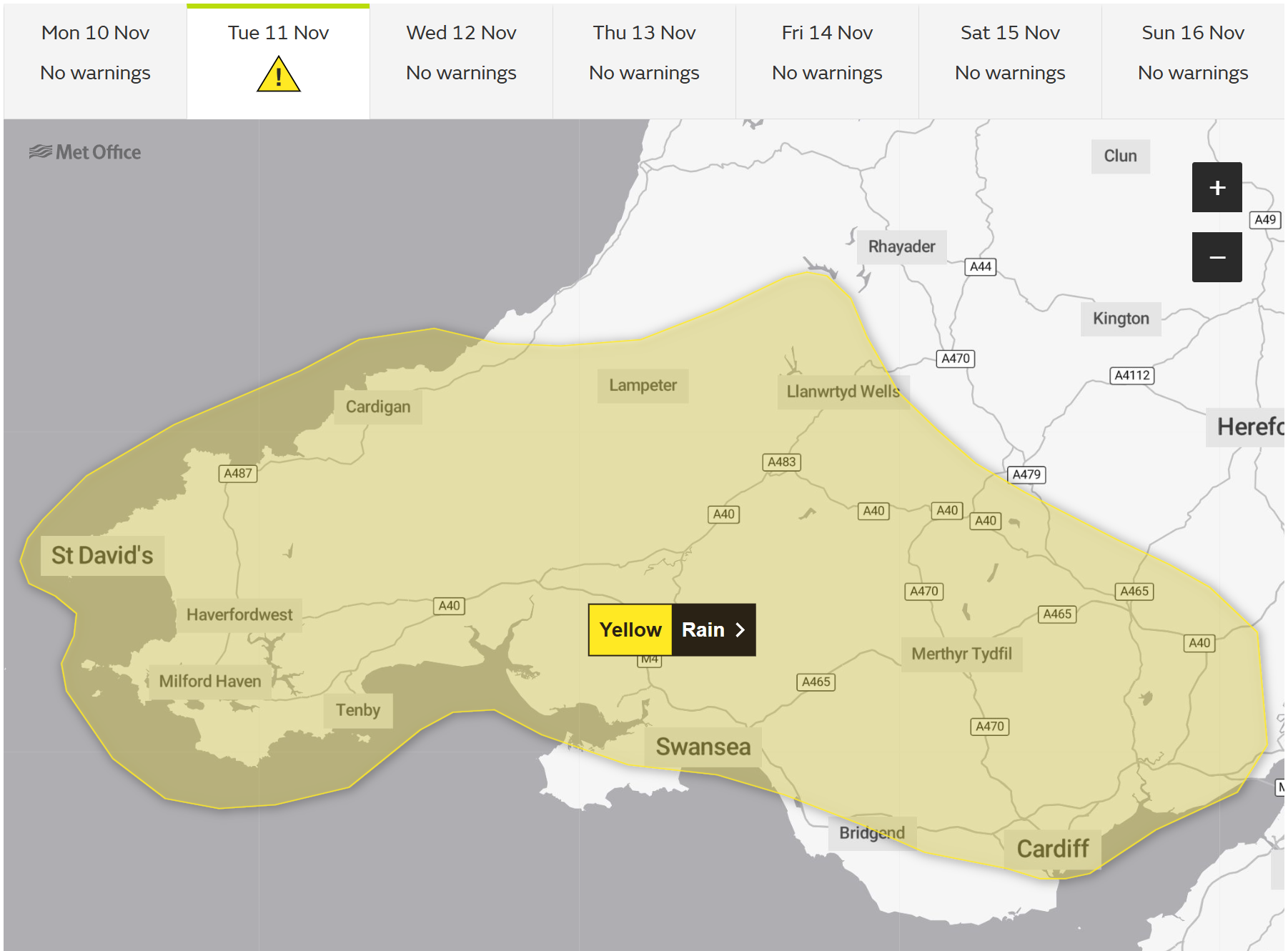This screenshot has width=1288, height=951.
Task: Click the A470 road marker near Kington
Action: tap(955, 358)
